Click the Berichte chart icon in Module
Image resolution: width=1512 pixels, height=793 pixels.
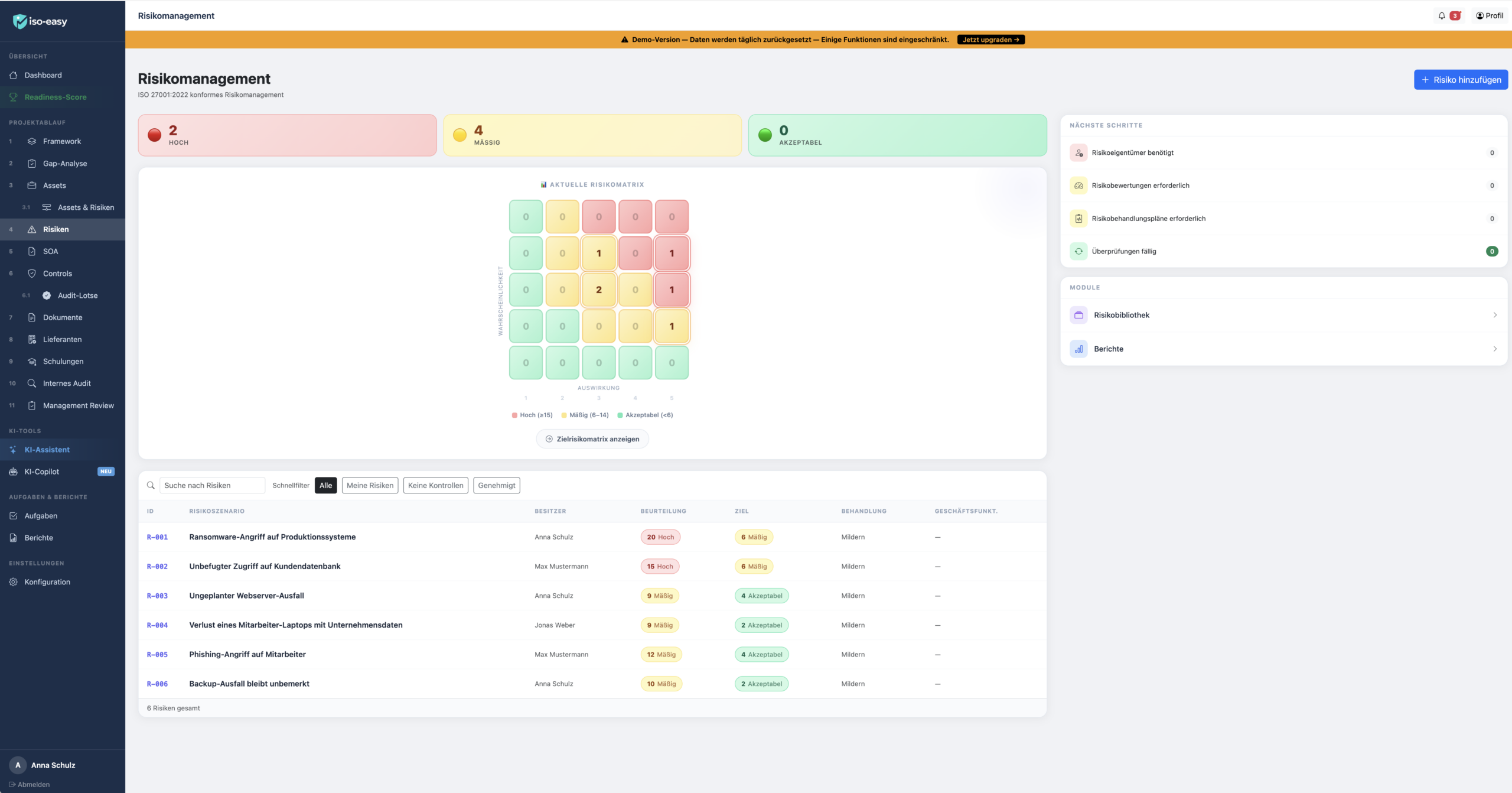click(x=1078, y=349)
